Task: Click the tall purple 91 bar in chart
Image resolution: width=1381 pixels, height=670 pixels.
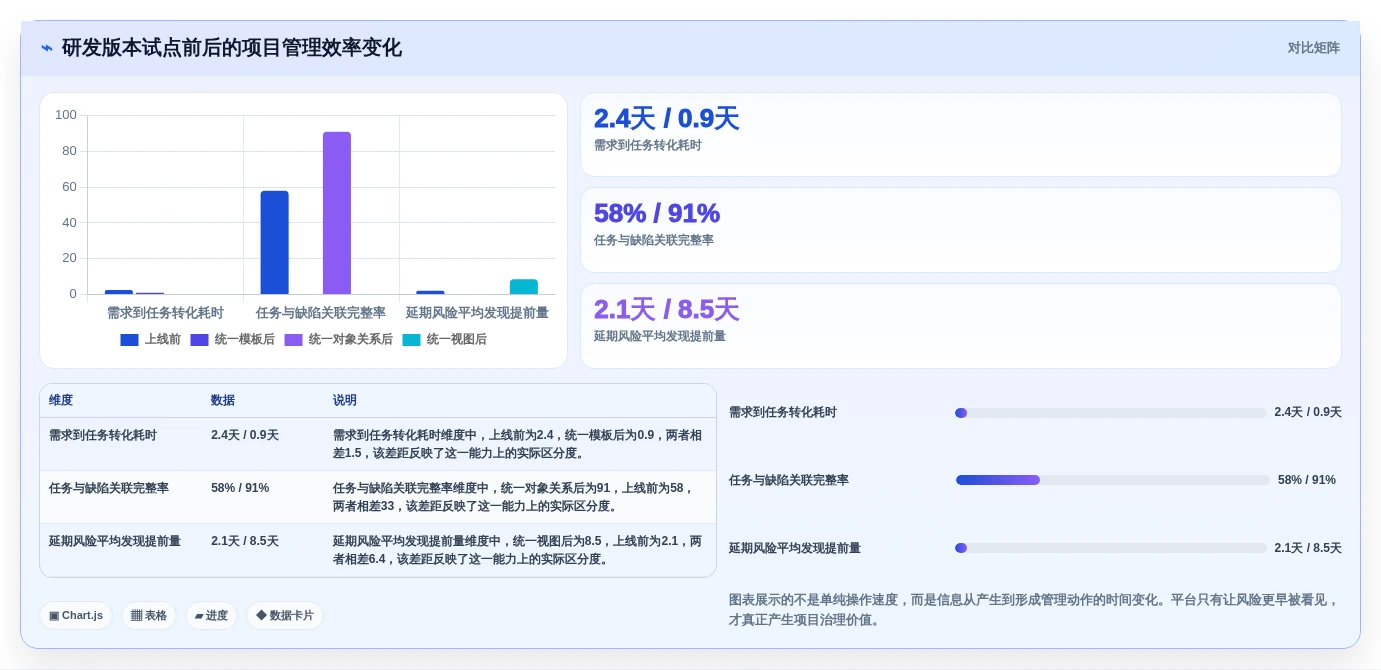Action: (337, 213)
